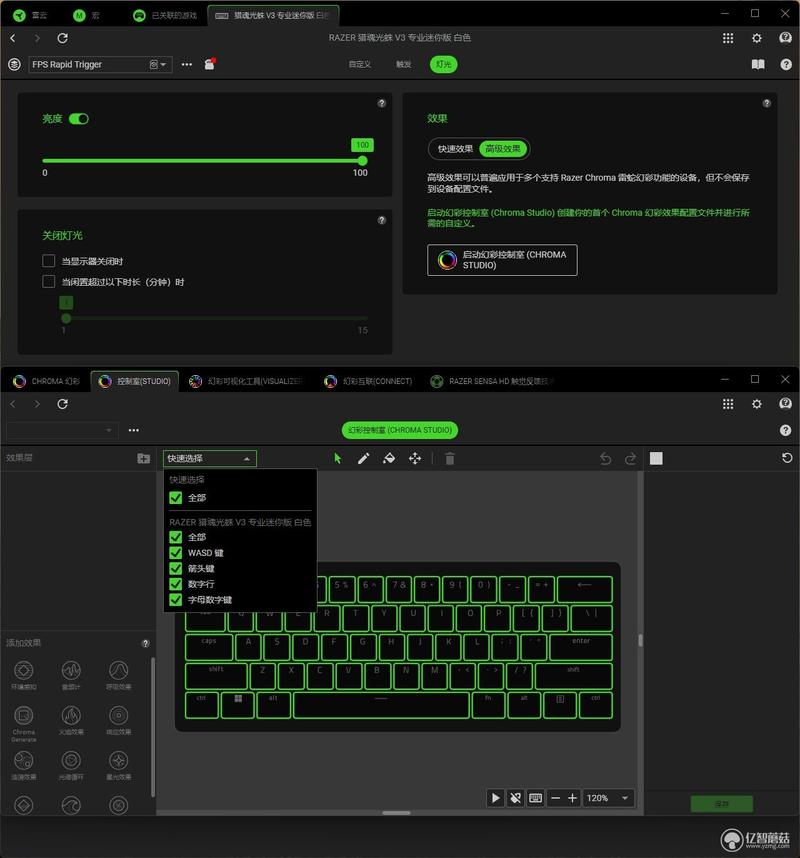Uncheck WASD 键 checkbox
This screenshot has height=858, width=800.
coord(176,553)
